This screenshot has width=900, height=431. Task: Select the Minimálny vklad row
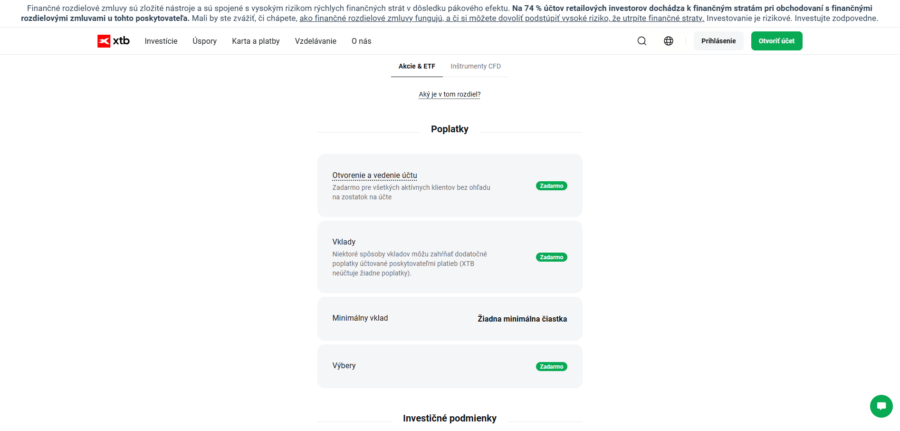tap(449, 319)
